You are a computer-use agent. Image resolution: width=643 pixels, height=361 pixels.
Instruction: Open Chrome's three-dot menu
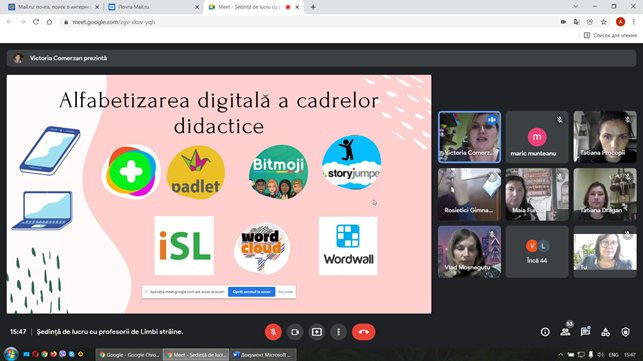[634, 22]
